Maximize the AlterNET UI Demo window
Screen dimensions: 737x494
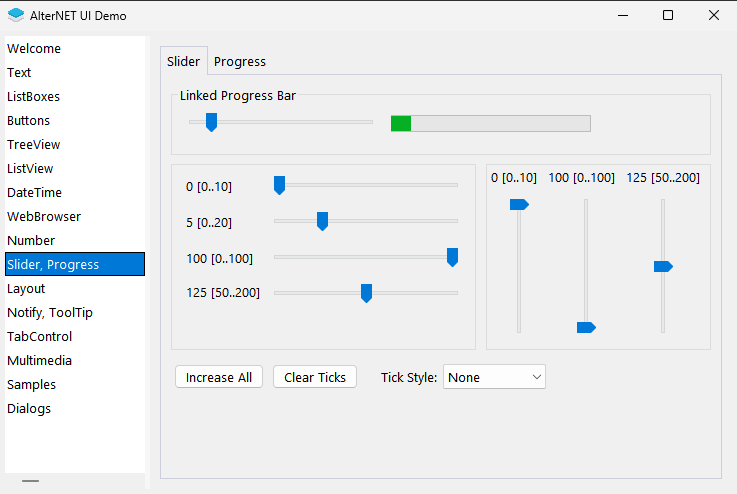click(668, 15)
